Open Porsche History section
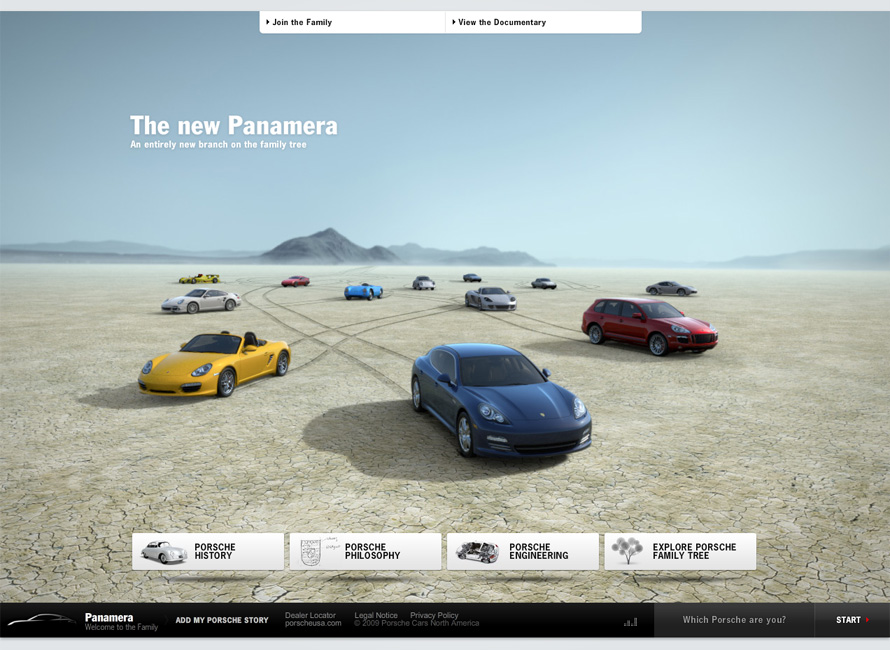Screen dimensions: 890x650 (208, 551)
